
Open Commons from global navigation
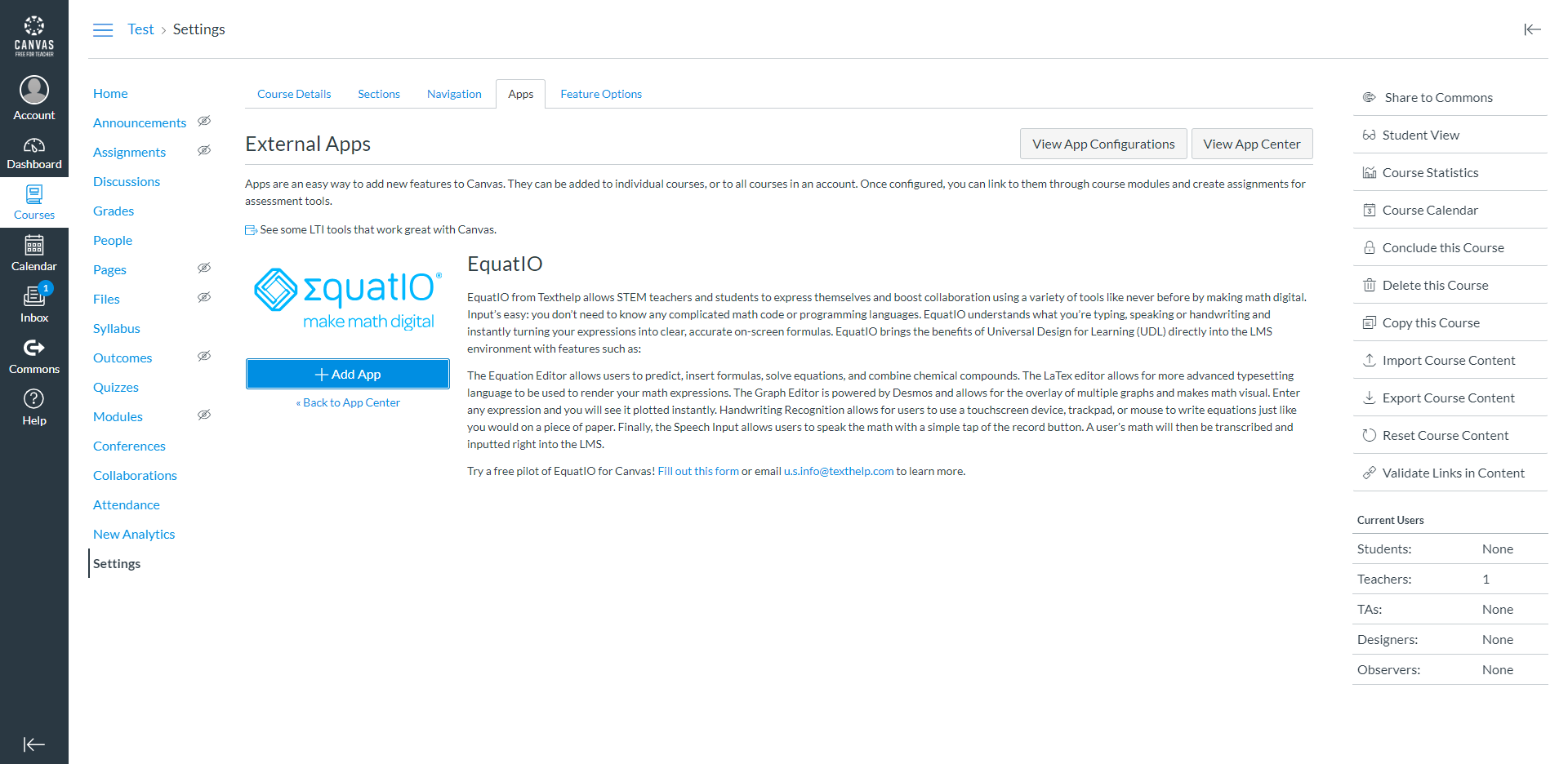tap(34, 357)
